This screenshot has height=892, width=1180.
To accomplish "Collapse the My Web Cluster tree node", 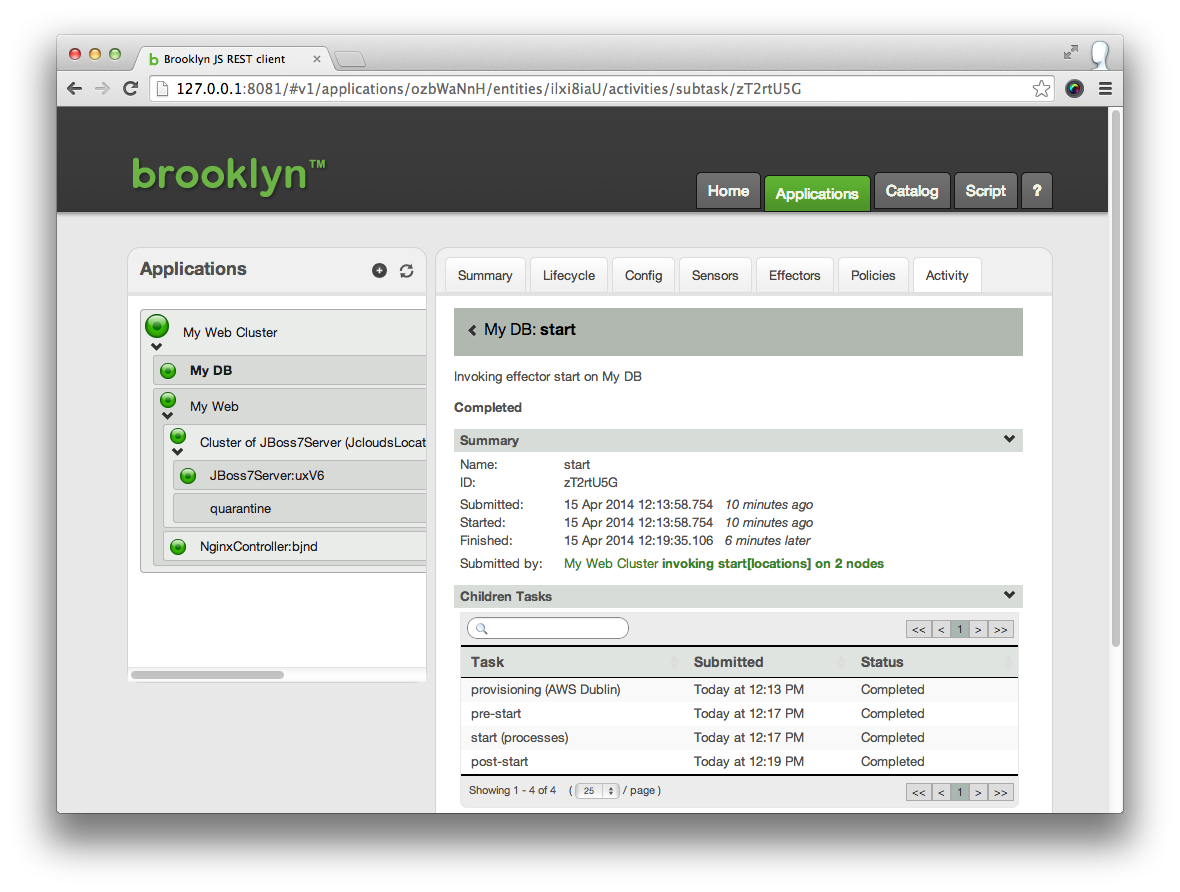I will [156, 347].
